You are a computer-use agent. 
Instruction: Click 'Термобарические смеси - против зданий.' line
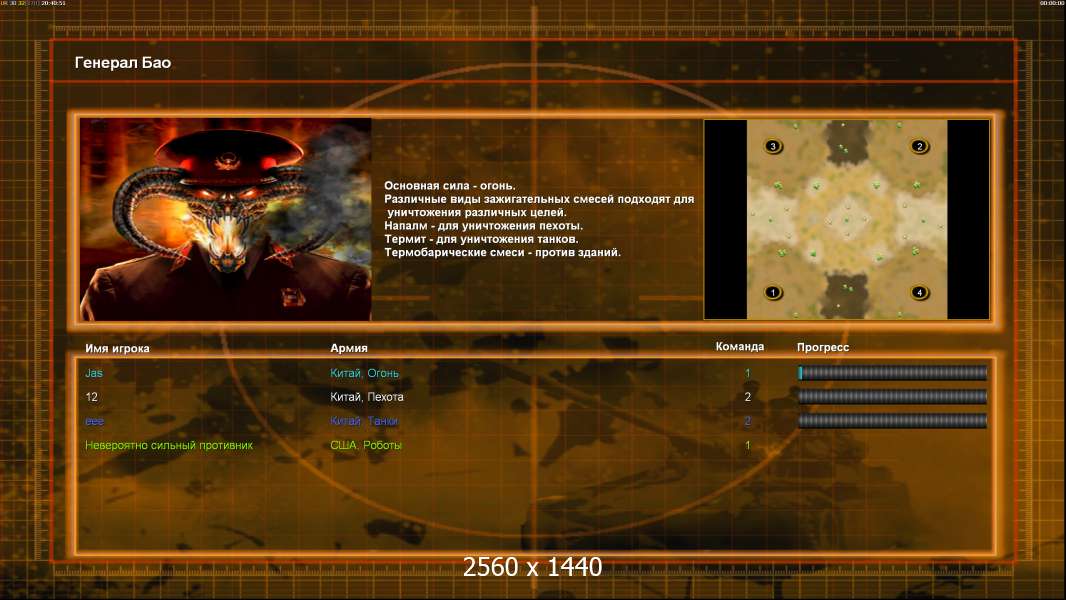coord(502,252)
